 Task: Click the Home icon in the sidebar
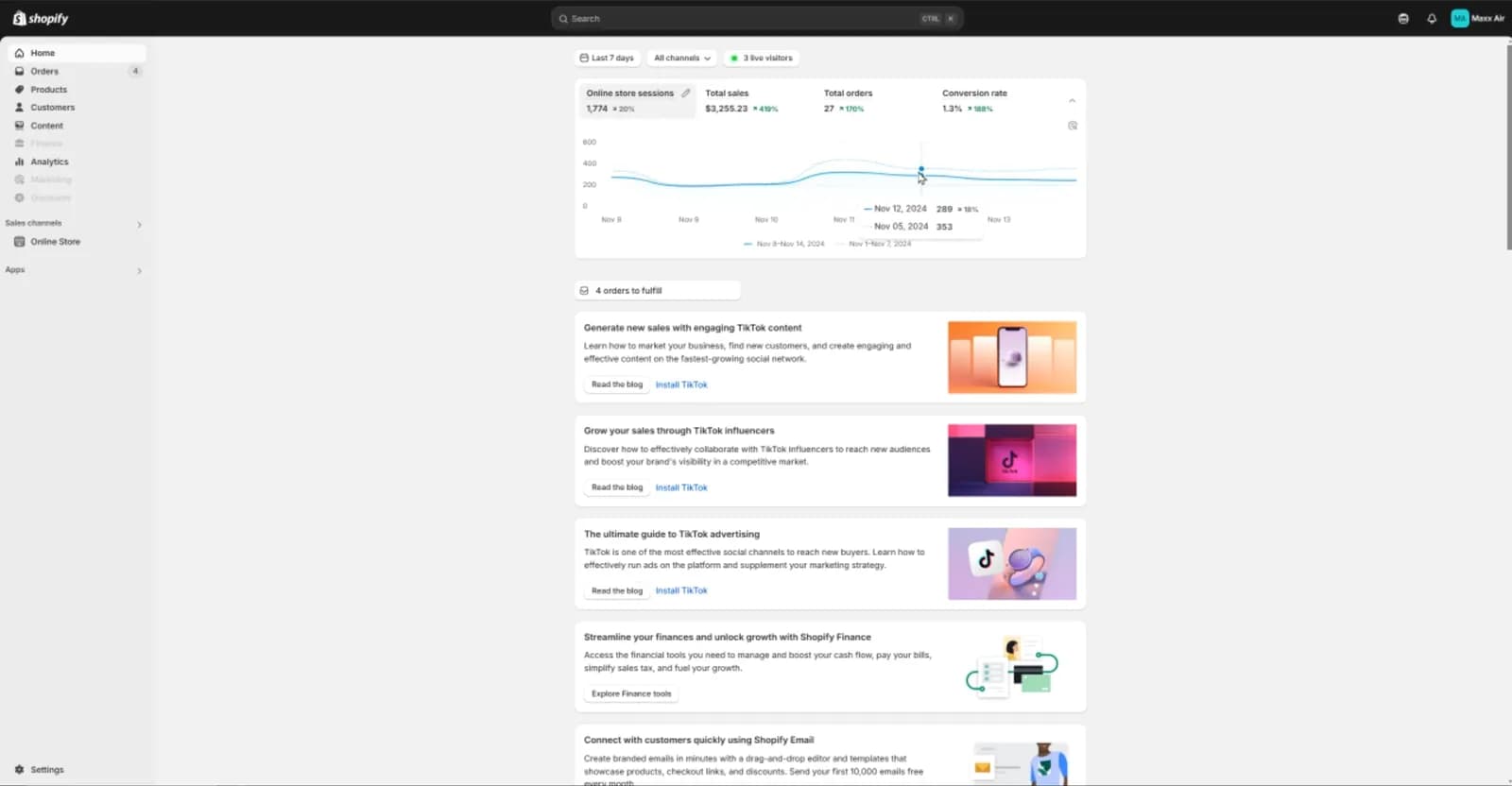20,53
